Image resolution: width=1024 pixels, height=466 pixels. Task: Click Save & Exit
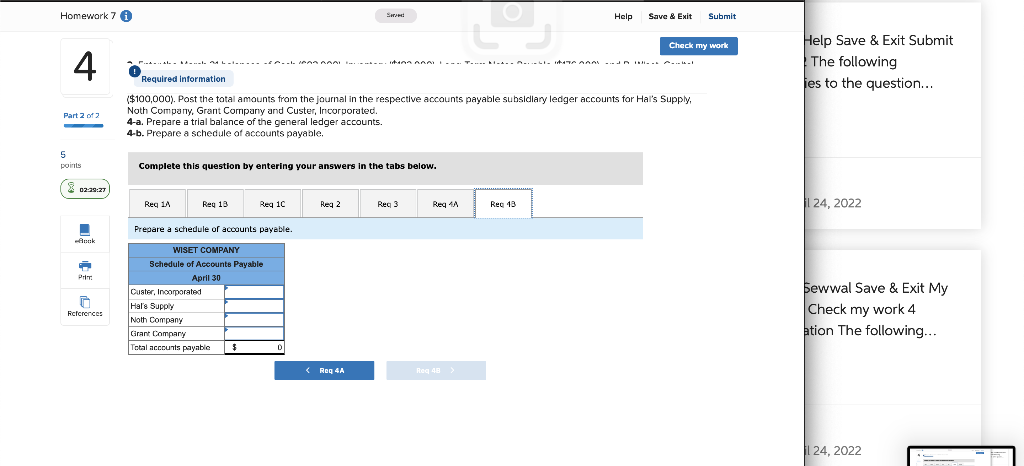point(670,16)
